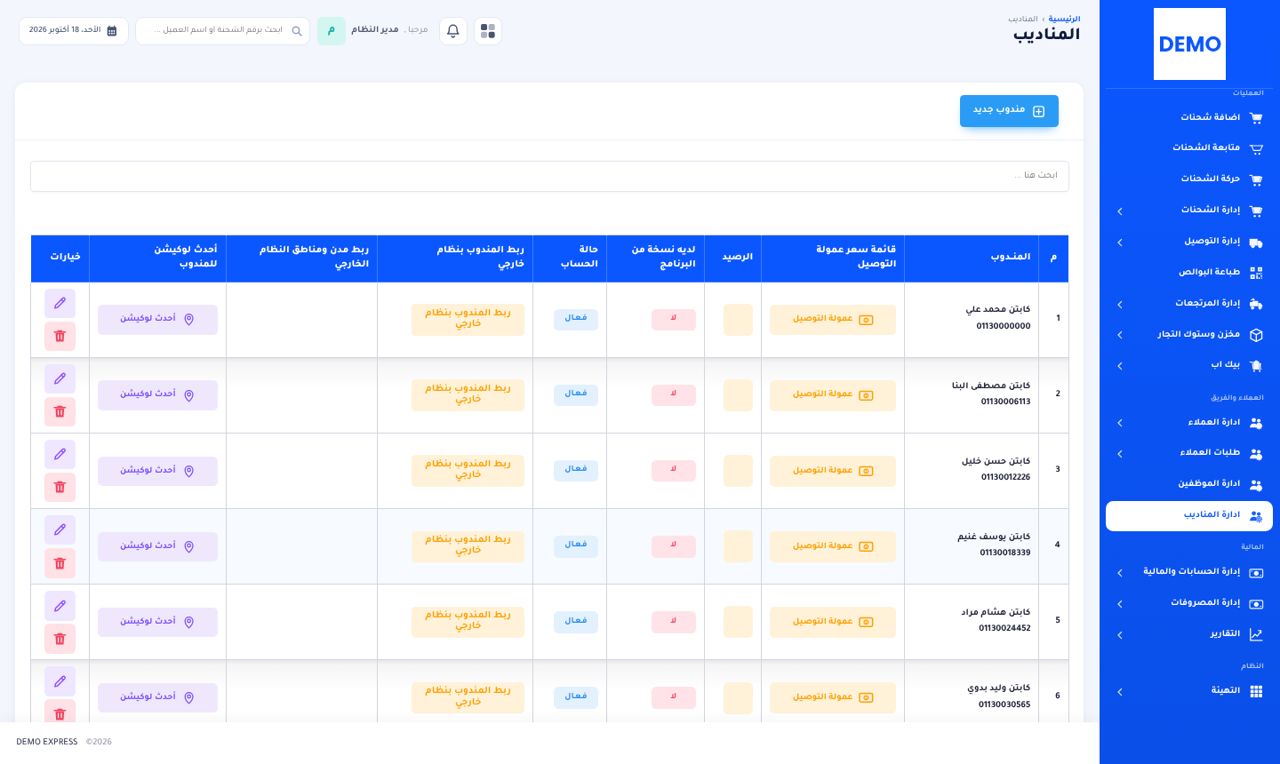Delete row of كابتن هشام مراد
This screenshot has width=1280, height=764.
(60, 638)
